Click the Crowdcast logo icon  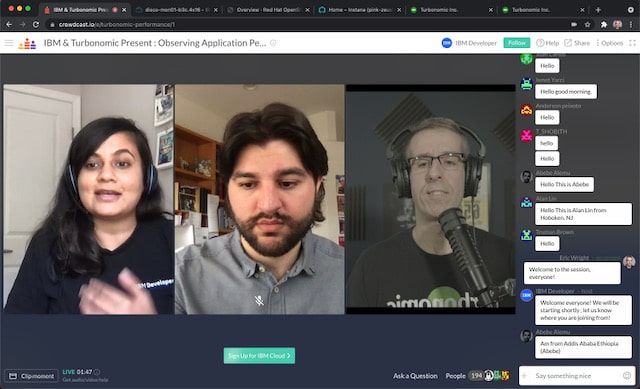[x=27, y=43]
